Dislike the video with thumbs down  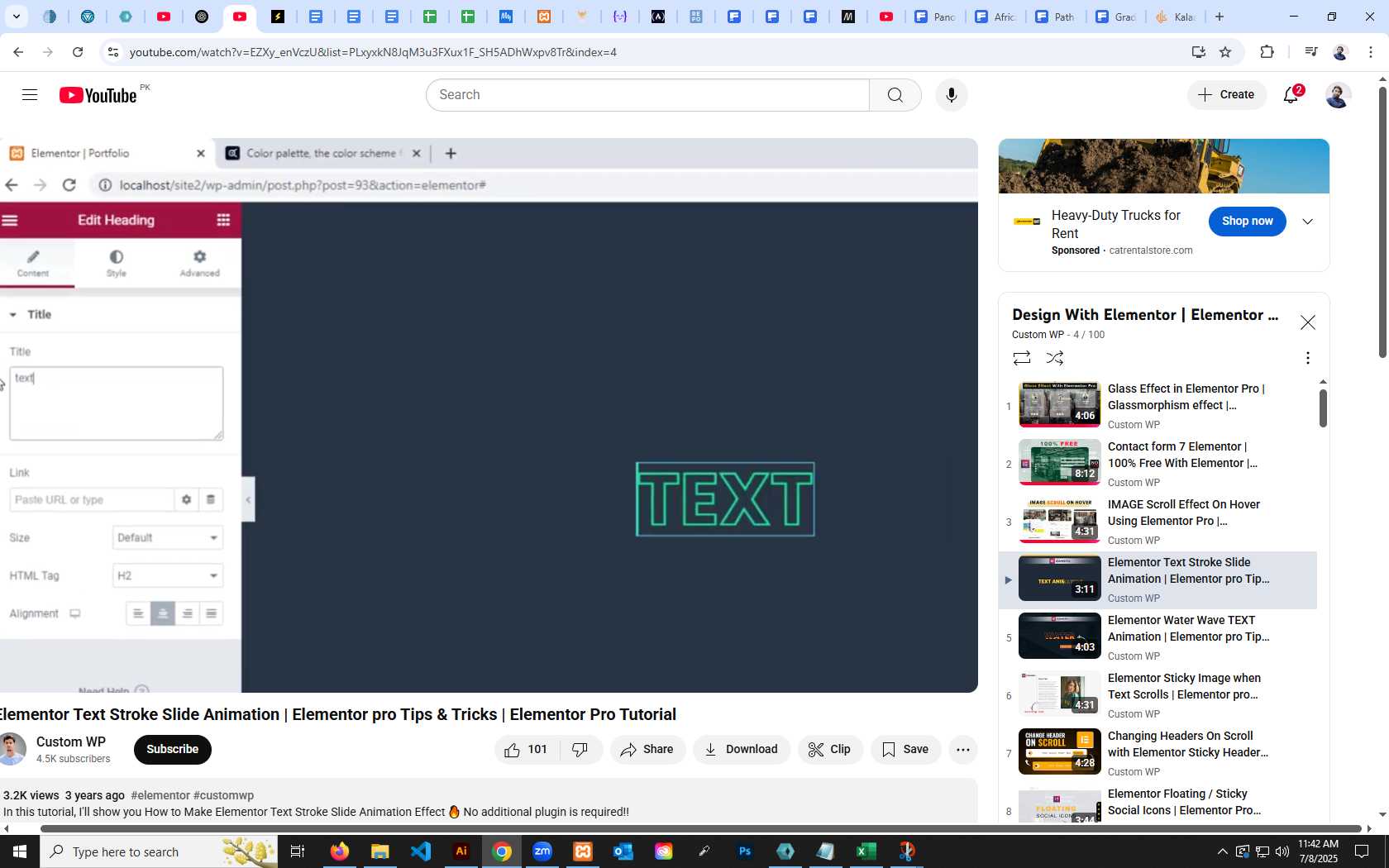click(x=580, y=750)
